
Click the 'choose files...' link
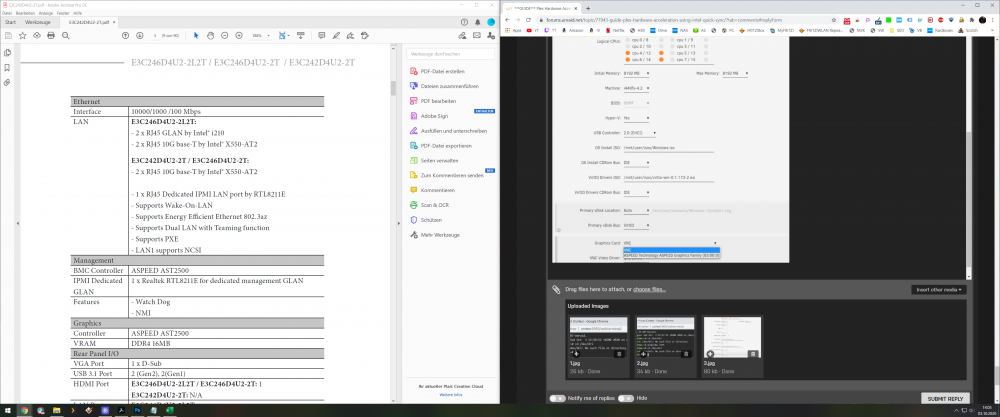click(649, 289)
